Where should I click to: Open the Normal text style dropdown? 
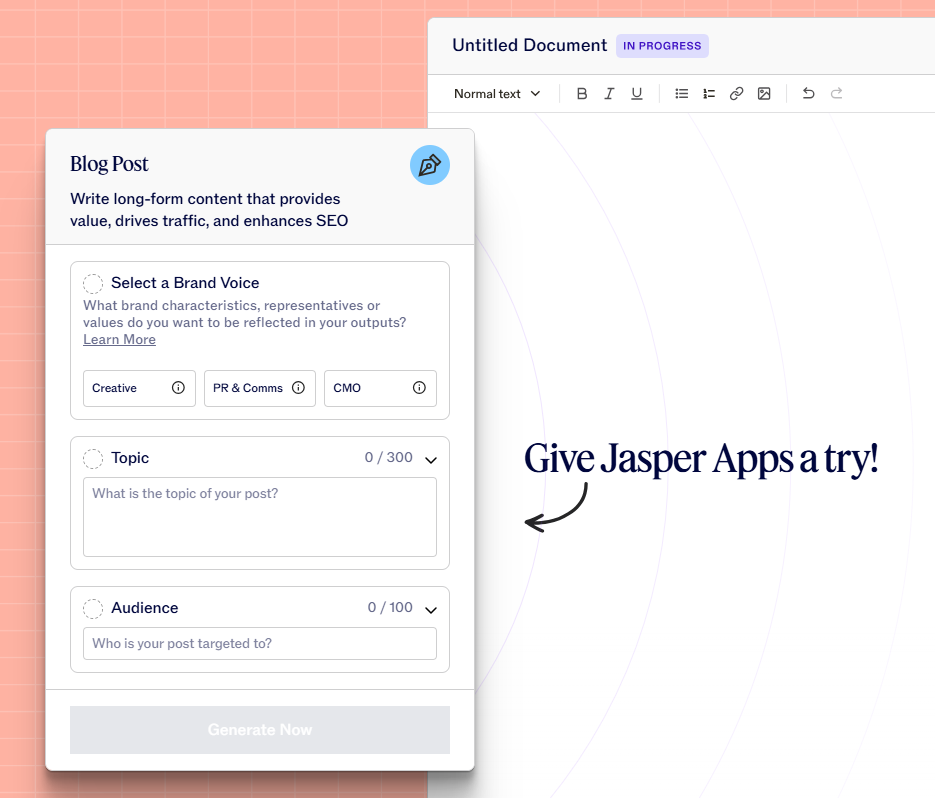[x=497, y=94]
